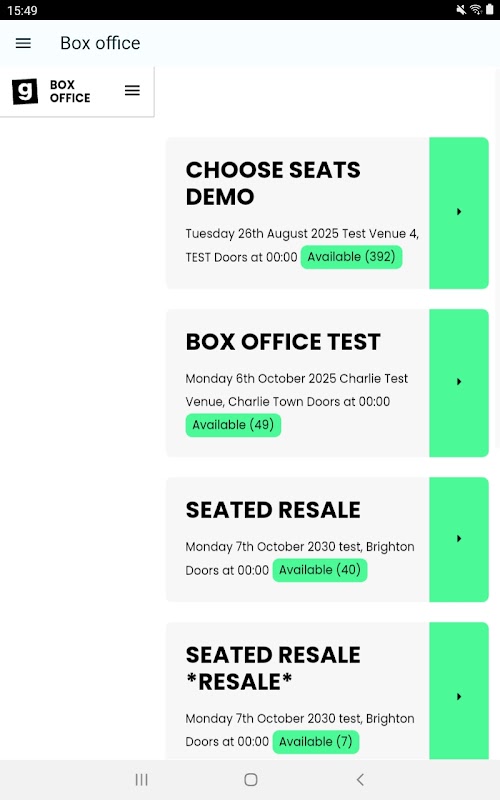Select the SEATED RESALE event title
Image resolution: width=500 pixels, height=800 pixels.
[x=273, y=510]
